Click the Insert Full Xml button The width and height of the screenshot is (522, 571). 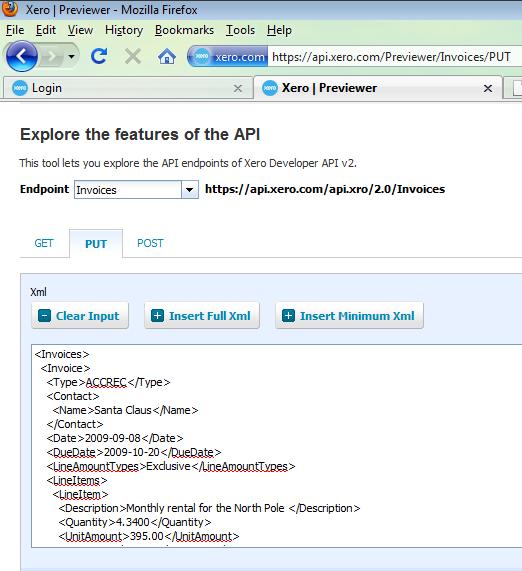point(202,316)
